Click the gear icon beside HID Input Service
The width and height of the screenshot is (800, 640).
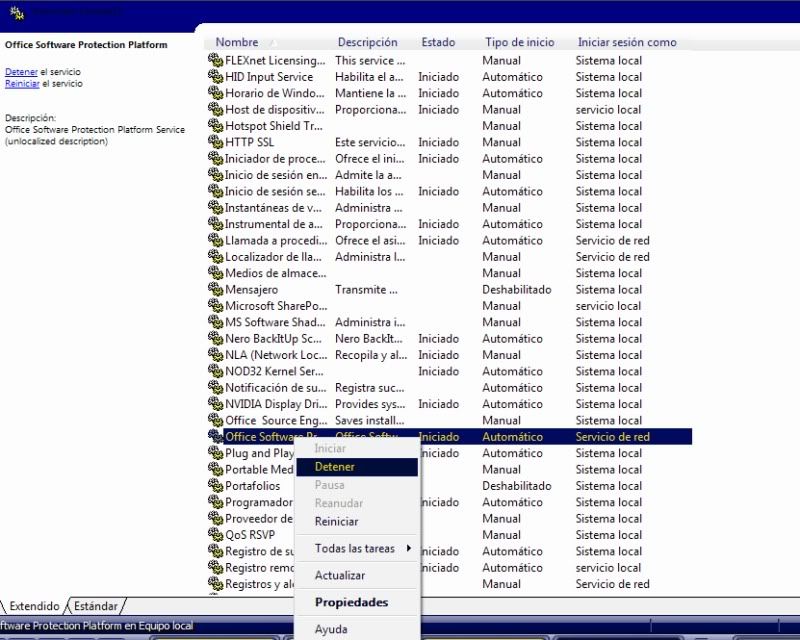point(215,77)
